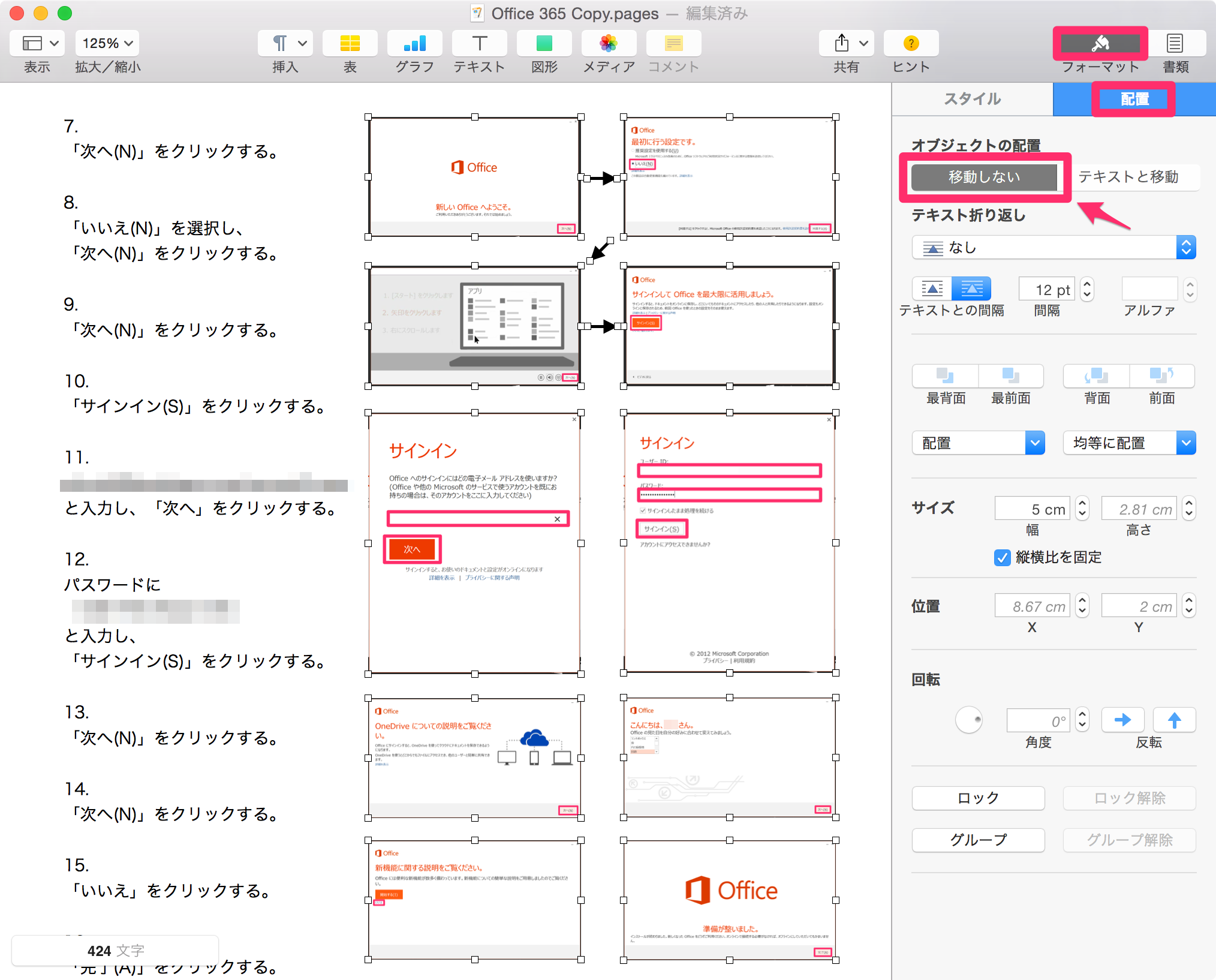The height and width of the screenshot is (980, 1216).
Task: Select the OneDrive explanation screenshot
Action: (474, 758)
